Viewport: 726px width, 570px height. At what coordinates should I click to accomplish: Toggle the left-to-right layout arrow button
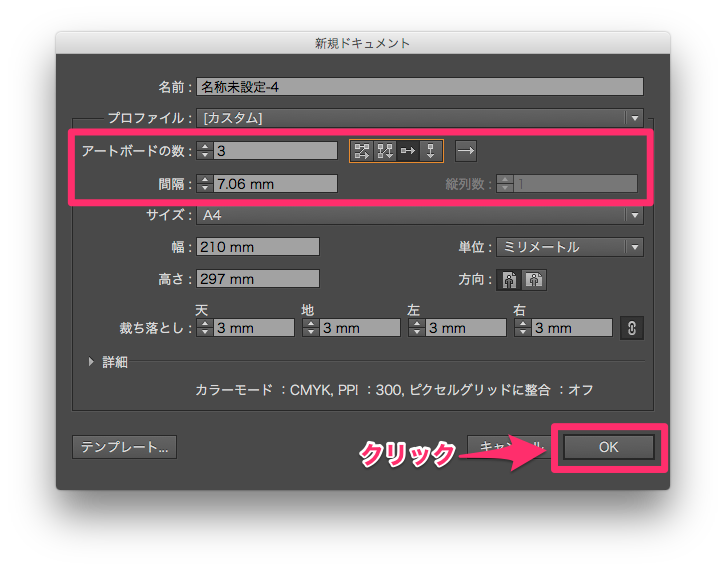(466, 151)
